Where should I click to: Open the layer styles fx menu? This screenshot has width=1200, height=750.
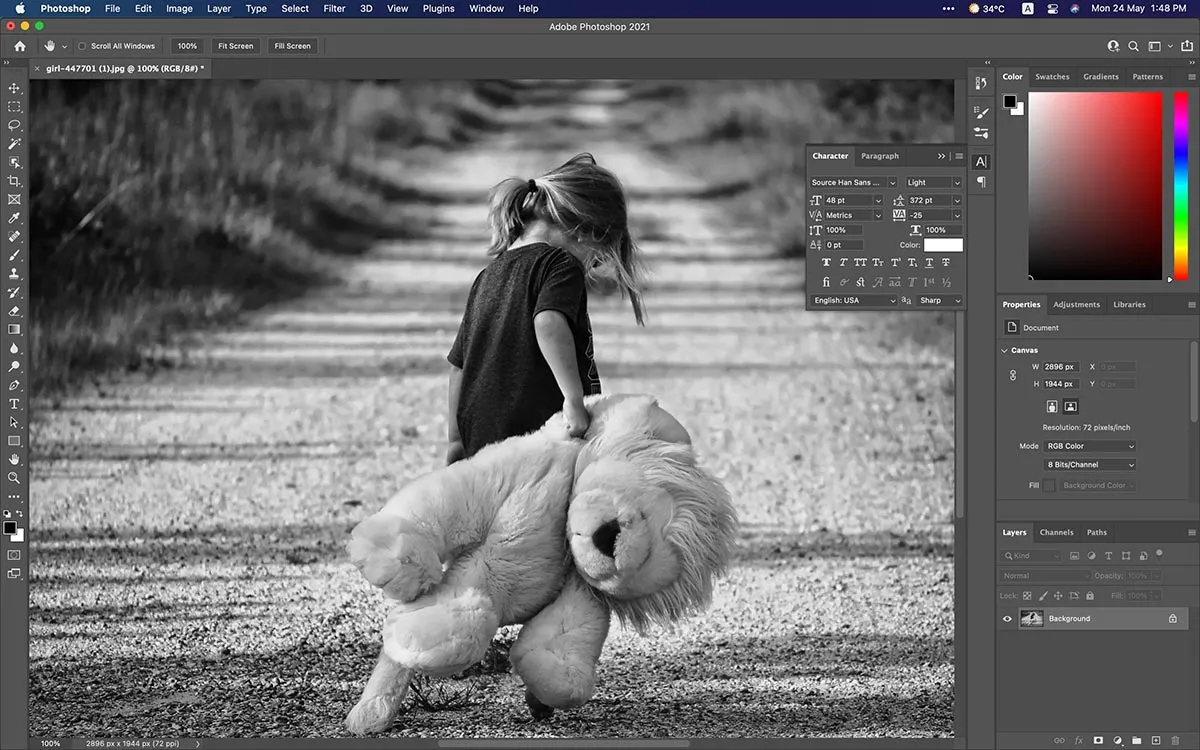coord(1079,740)
